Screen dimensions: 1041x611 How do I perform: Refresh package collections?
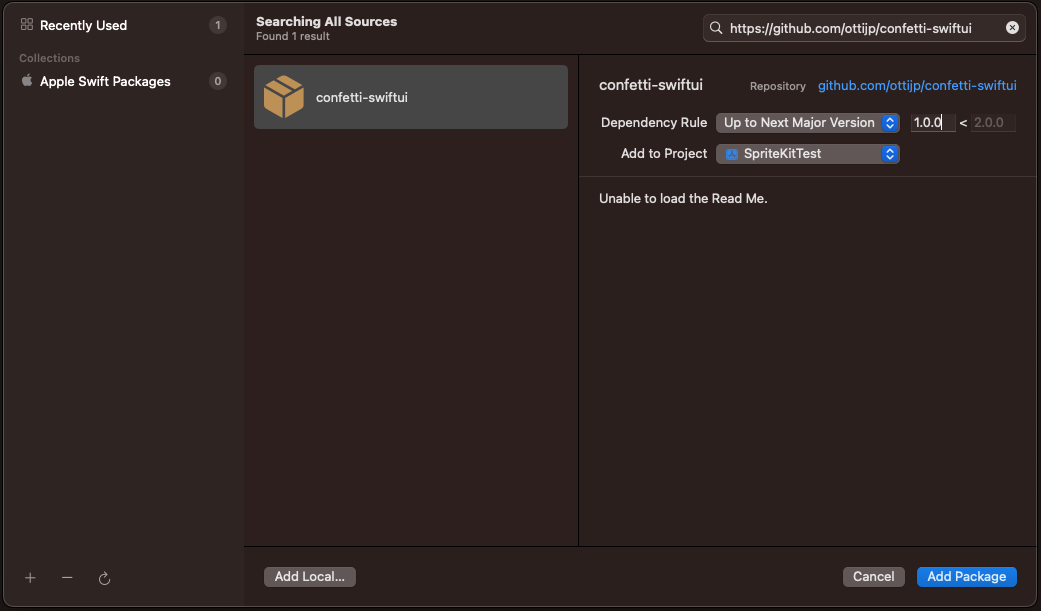[x=104, y=578]
